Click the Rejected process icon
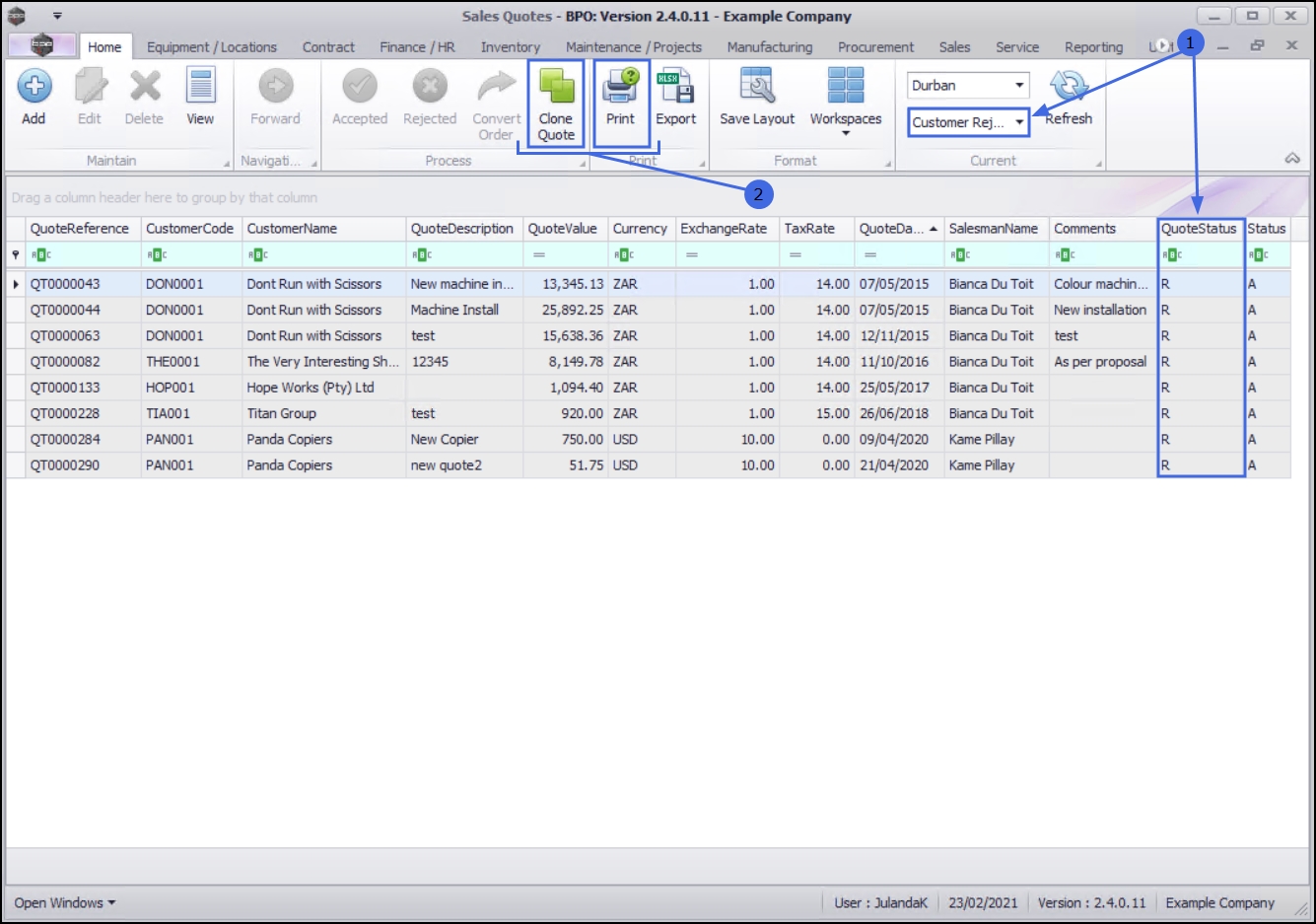The width and height of the screenshot is (1316, 924). (x=430, y=87)
